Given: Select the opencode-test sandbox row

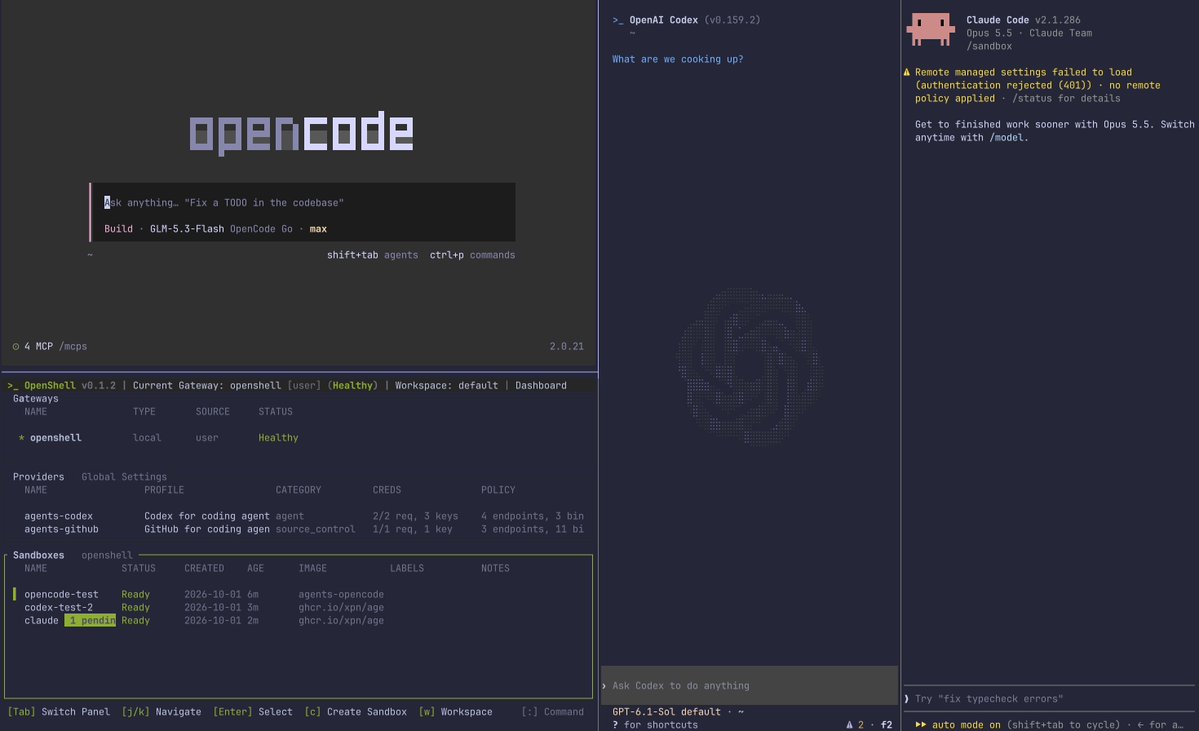Looking at the screenshot, I should pos(298,594).
